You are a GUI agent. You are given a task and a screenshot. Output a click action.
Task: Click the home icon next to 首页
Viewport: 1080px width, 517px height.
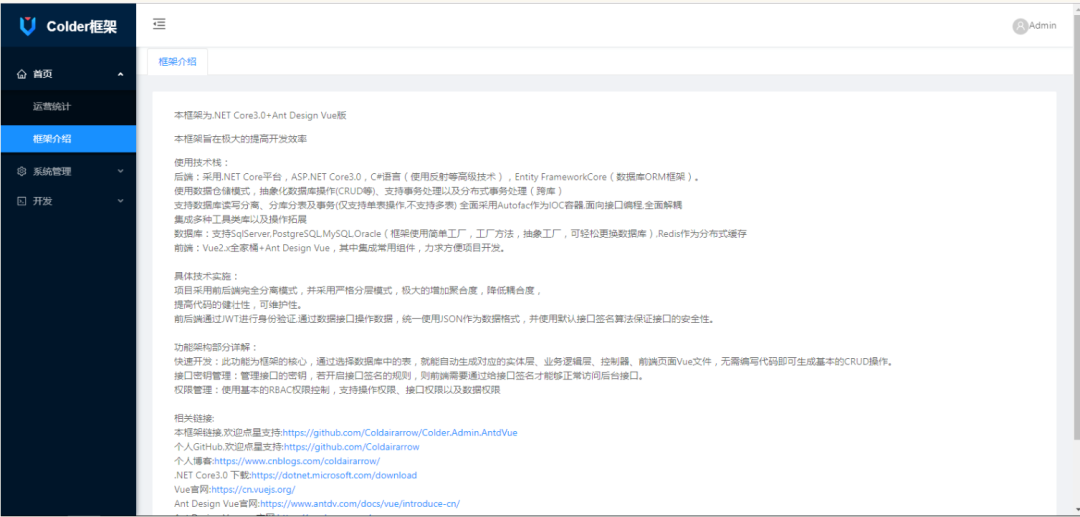(22, 74)
